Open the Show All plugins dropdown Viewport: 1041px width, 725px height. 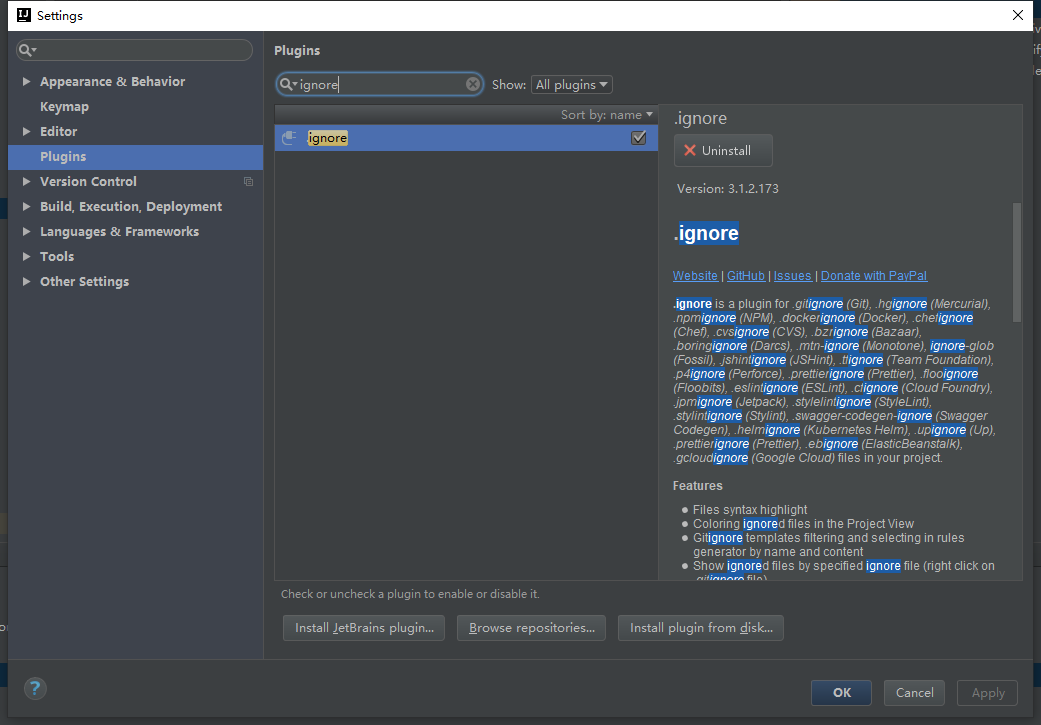pos(571,84)
